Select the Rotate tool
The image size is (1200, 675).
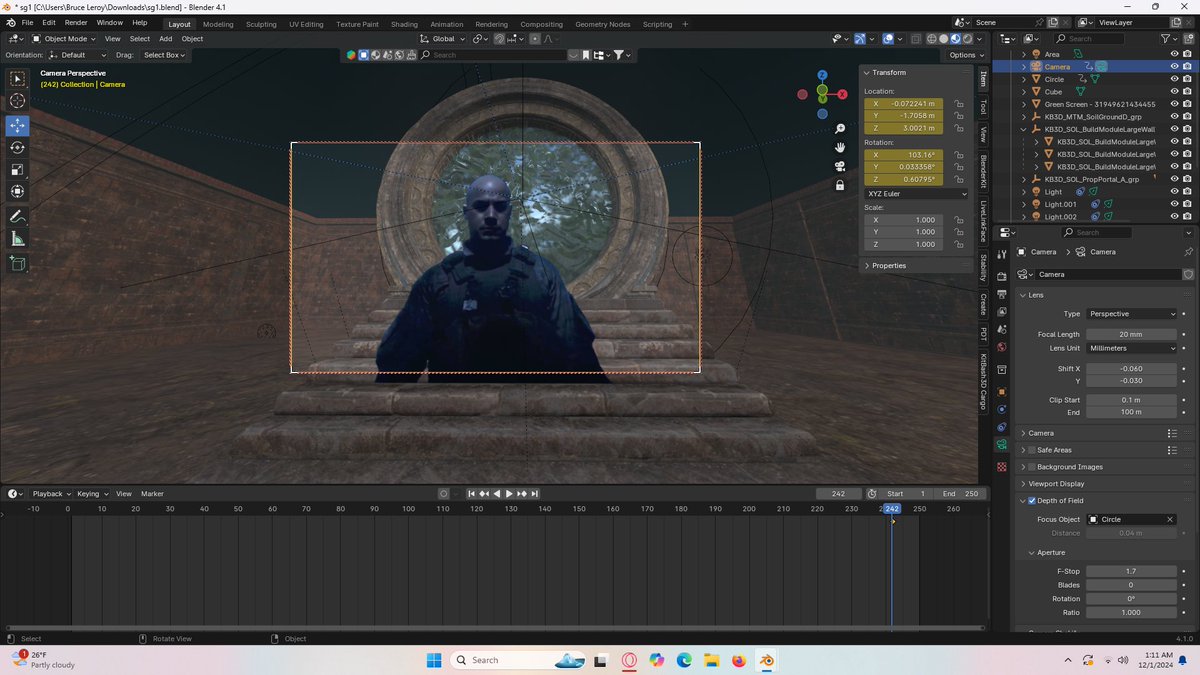coord(18,147)
